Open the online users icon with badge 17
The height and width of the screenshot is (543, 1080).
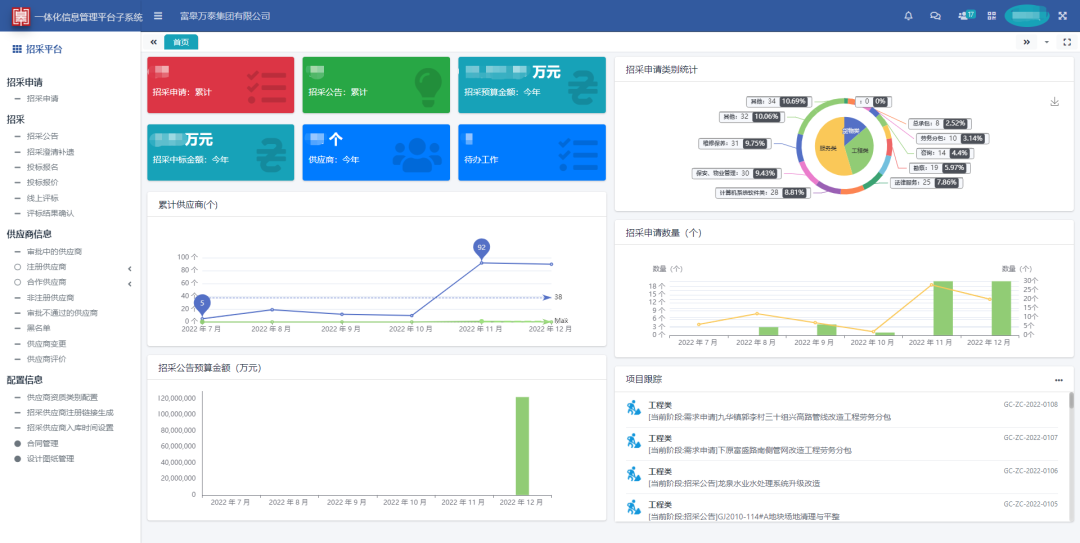point(966,15)
